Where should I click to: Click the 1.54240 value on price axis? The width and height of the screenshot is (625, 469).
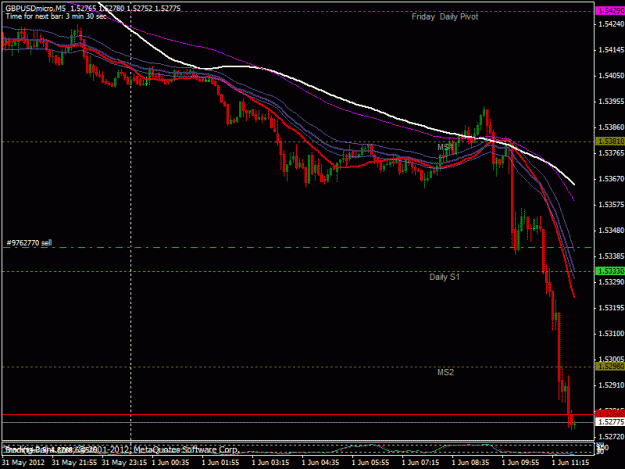[611, 24]
